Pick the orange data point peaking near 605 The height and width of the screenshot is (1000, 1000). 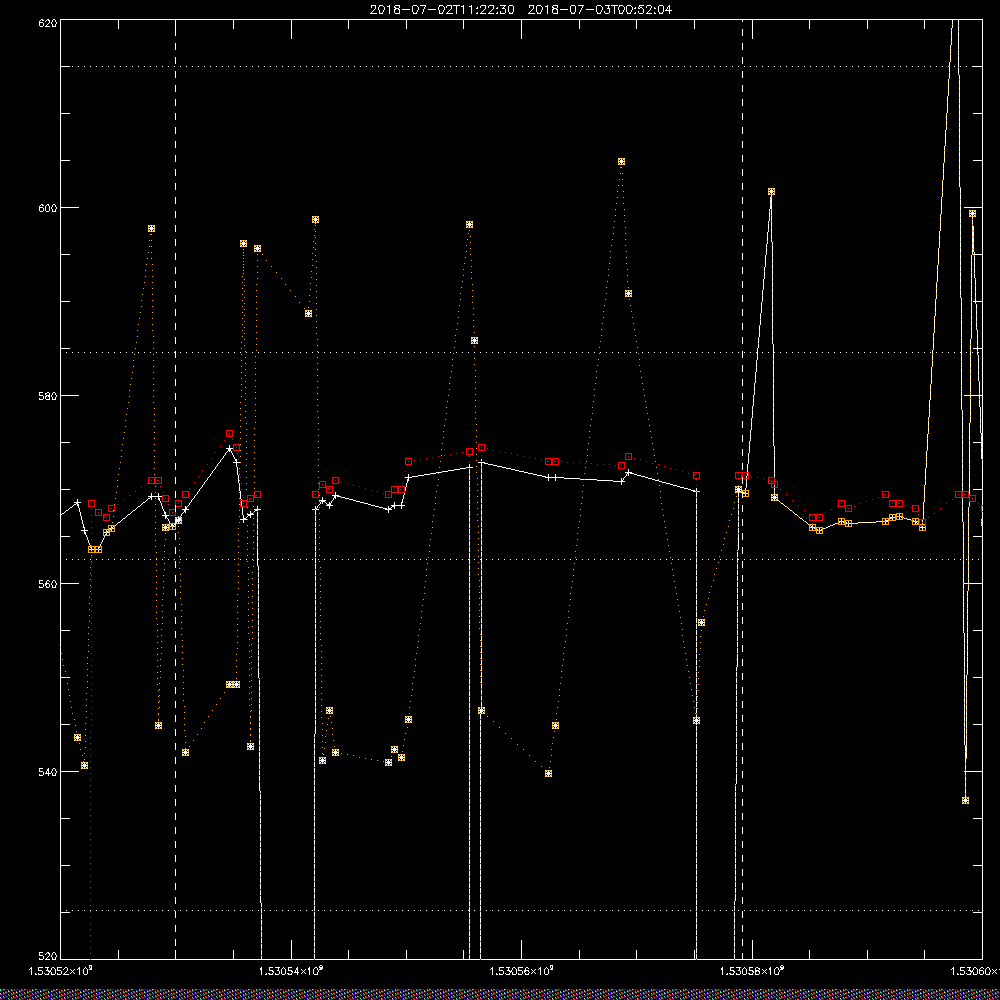621,162
